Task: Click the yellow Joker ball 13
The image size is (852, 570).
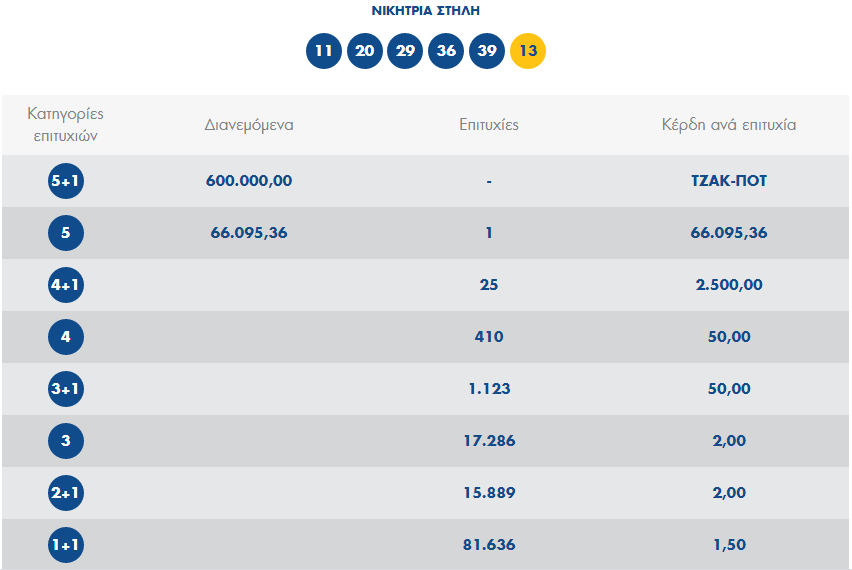Action: click(528, 51)
